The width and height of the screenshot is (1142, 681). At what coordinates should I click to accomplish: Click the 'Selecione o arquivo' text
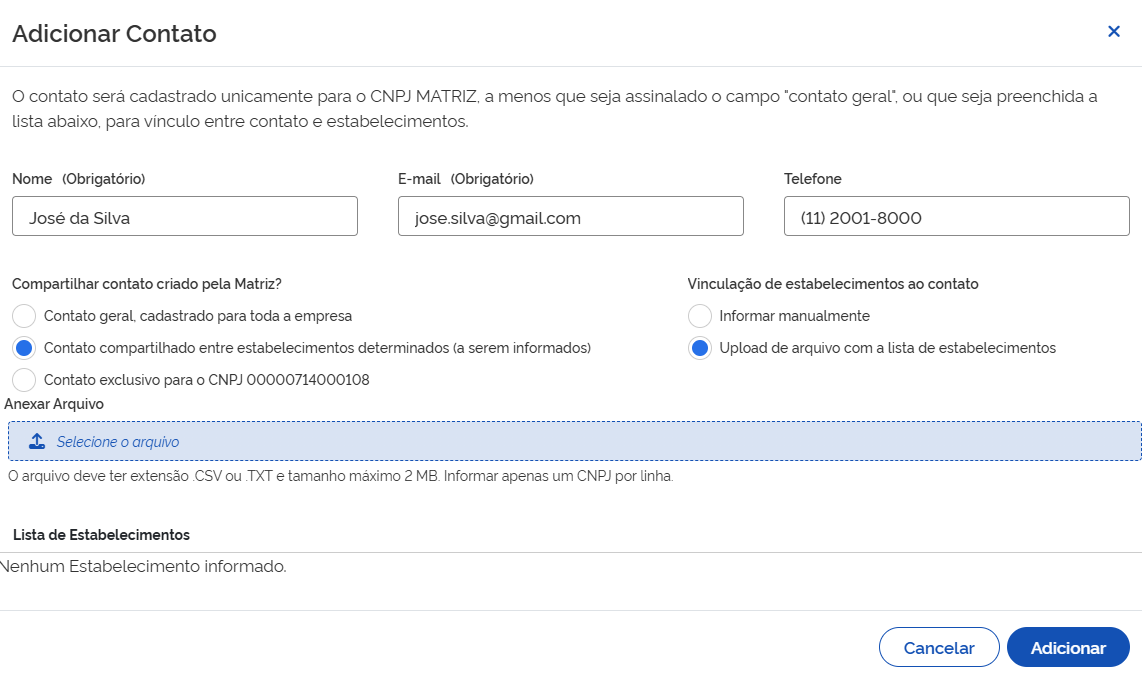(x=118, y=441)
